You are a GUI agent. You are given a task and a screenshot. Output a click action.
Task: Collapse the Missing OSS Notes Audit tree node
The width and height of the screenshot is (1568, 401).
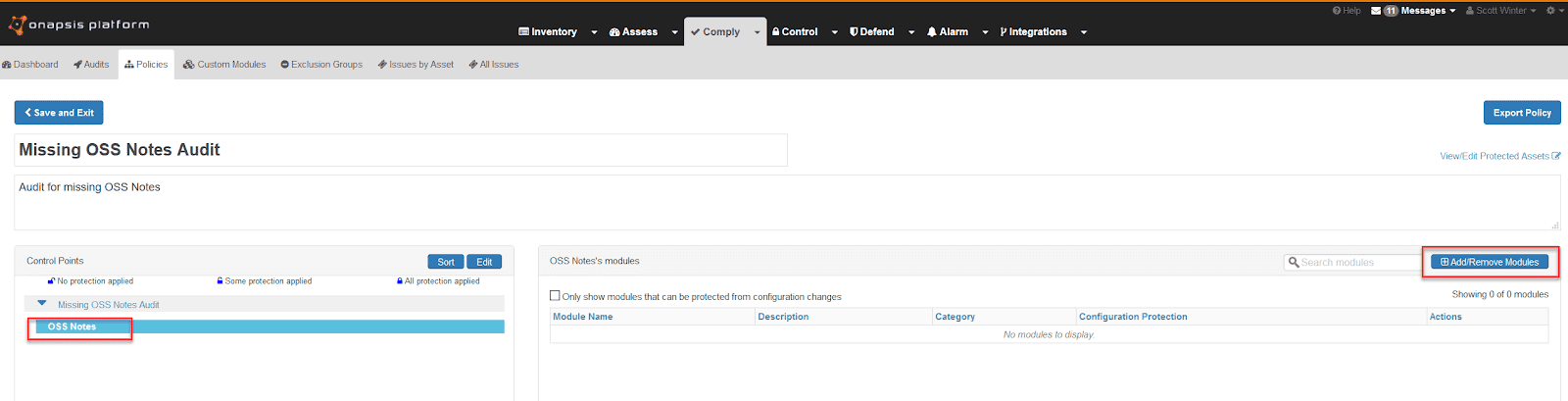click(x=42, y=304)
